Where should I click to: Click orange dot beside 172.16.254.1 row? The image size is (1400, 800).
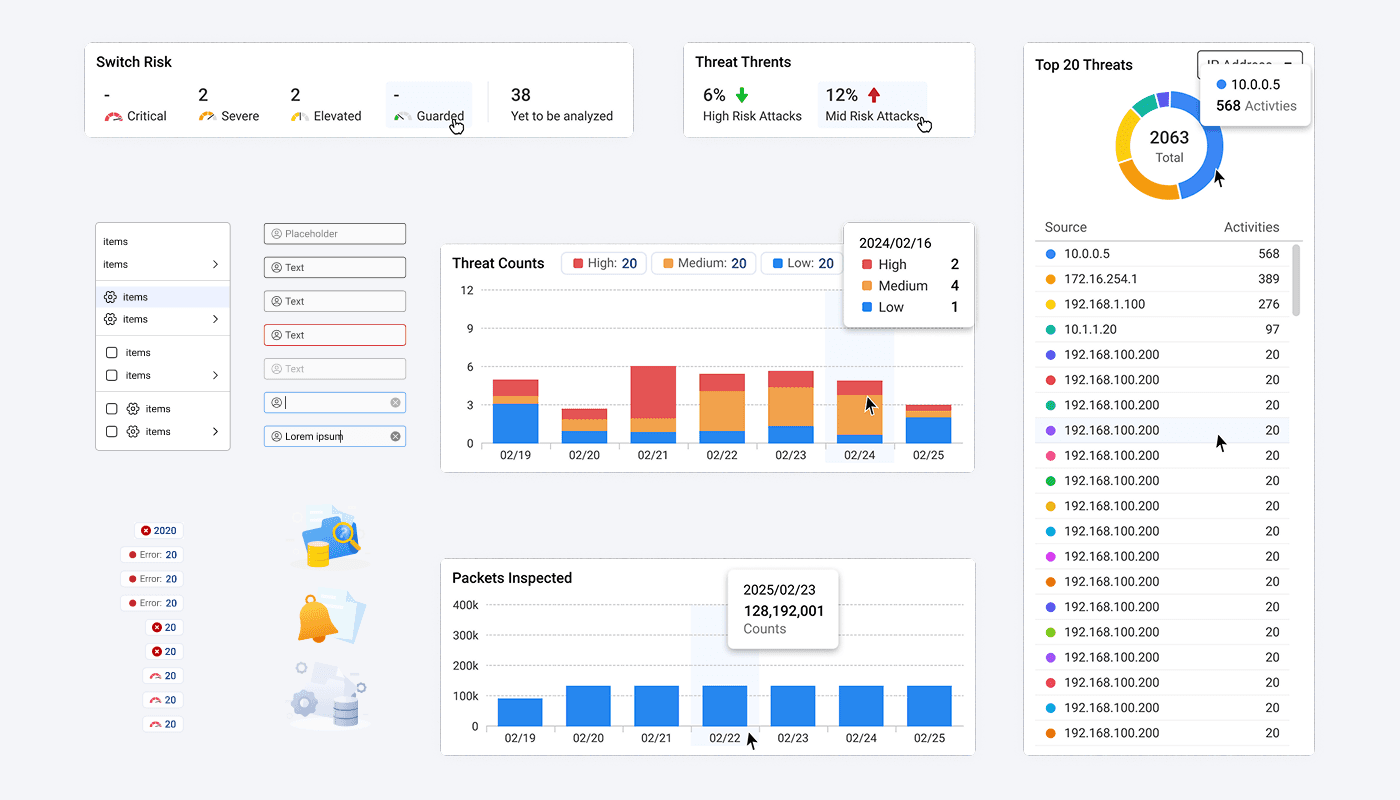click(1050, 279)
